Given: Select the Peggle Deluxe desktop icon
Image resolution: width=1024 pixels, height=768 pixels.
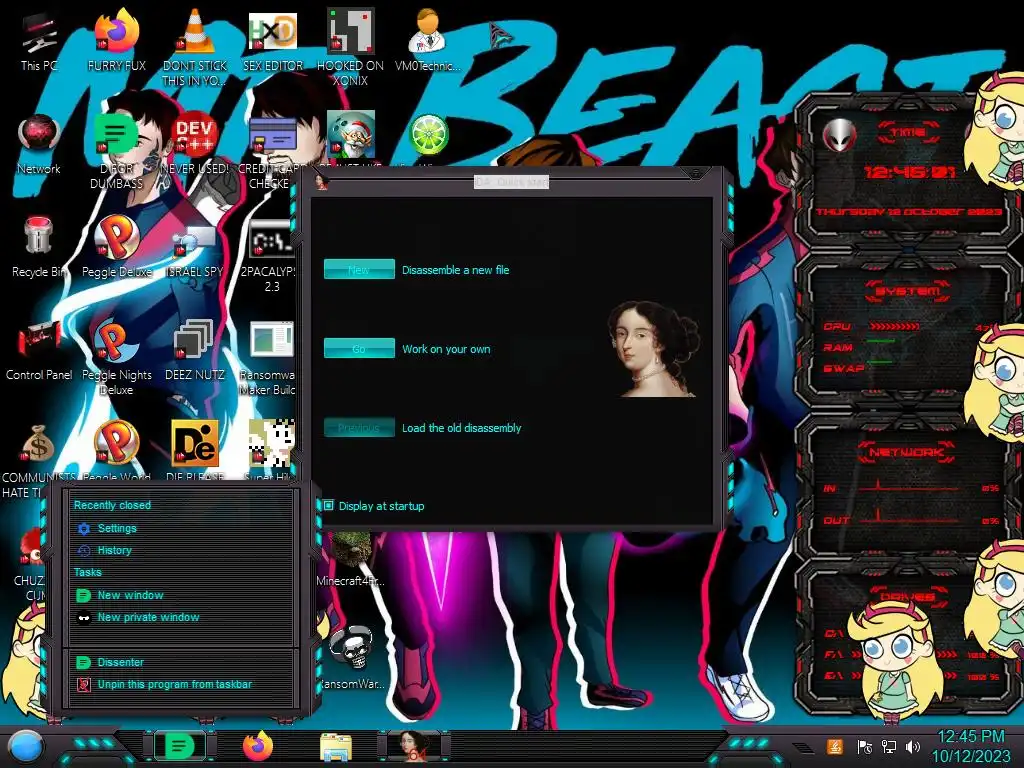Looking at the screenshot, I should coord(117,247).
